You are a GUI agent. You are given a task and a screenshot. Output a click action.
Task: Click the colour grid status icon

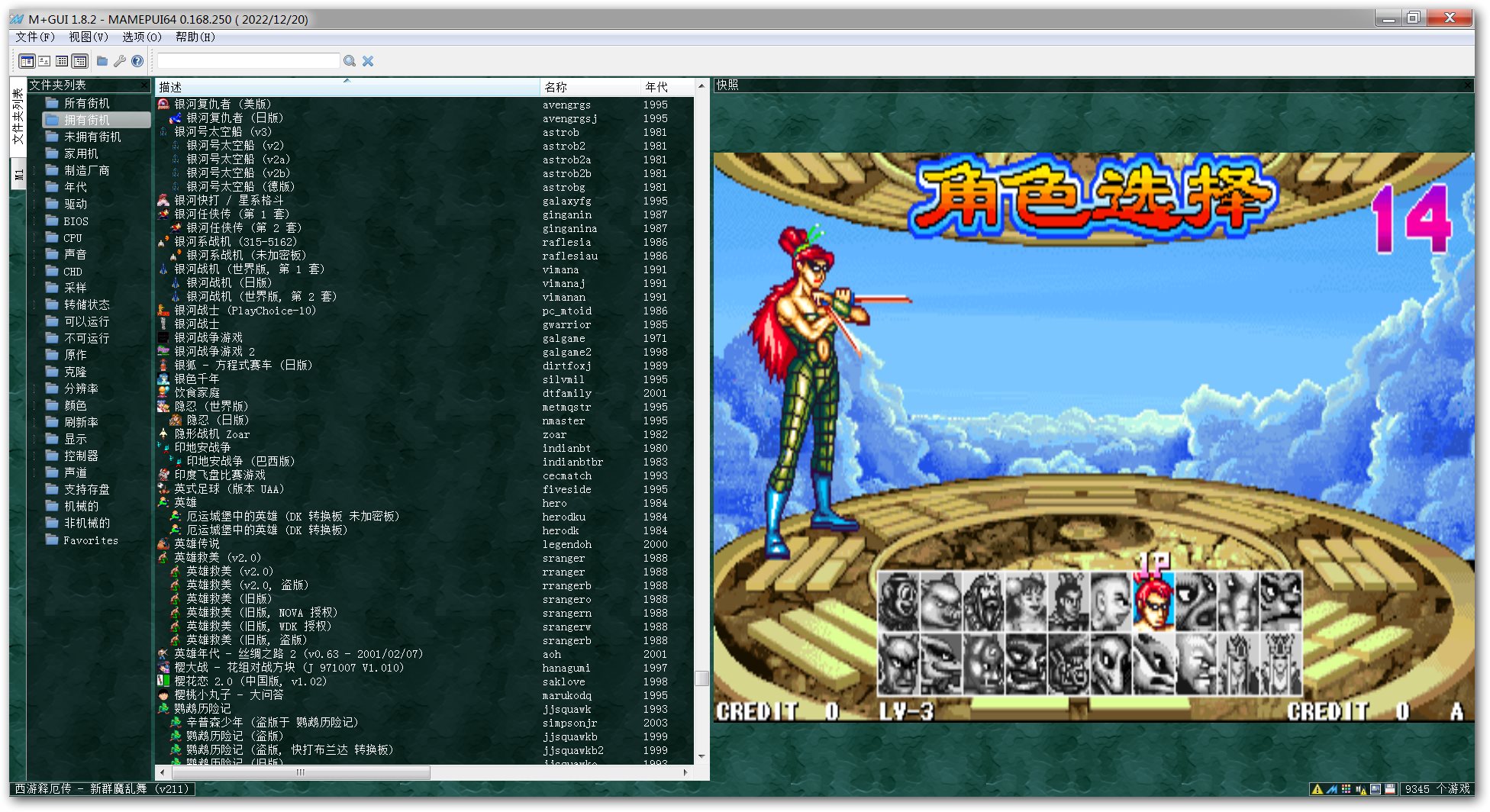[1346, 789]
